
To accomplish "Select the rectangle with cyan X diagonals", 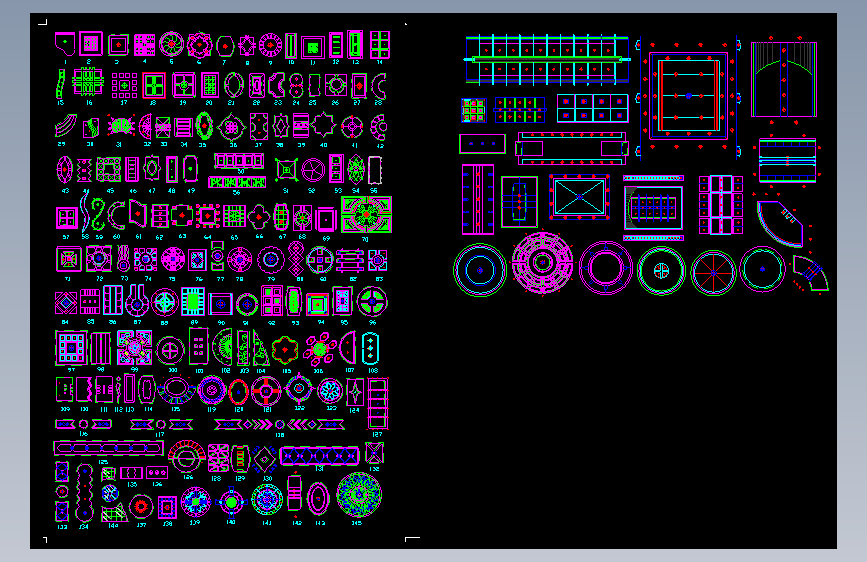I will click(x=579, y=197).
